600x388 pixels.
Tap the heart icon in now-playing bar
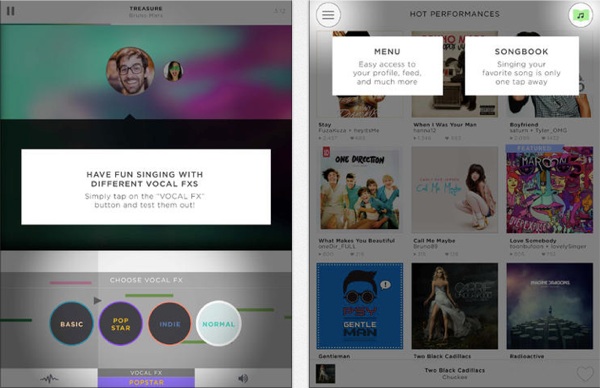(x=585, y=373)
